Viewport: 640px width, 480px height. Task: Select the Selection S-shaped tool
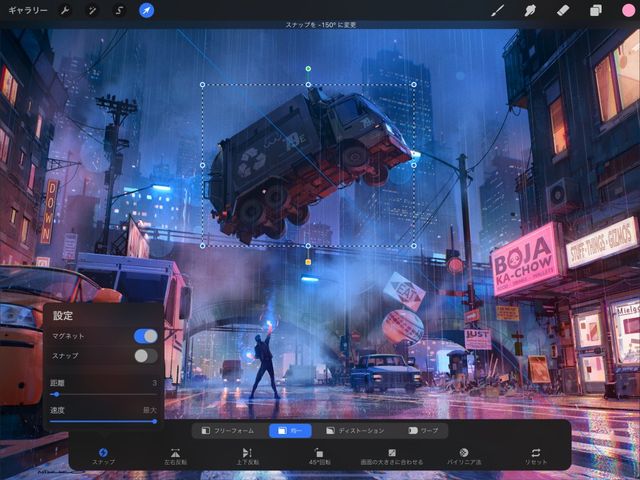click(x=119, y=11)
